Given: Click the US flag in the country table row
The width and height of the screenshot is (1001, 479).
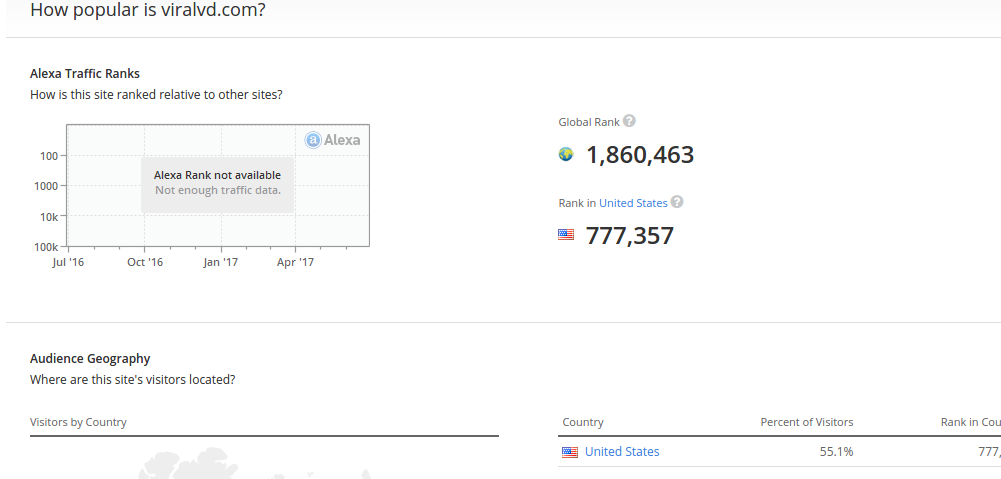Looking at the screenshot, I should coord(569,452).
